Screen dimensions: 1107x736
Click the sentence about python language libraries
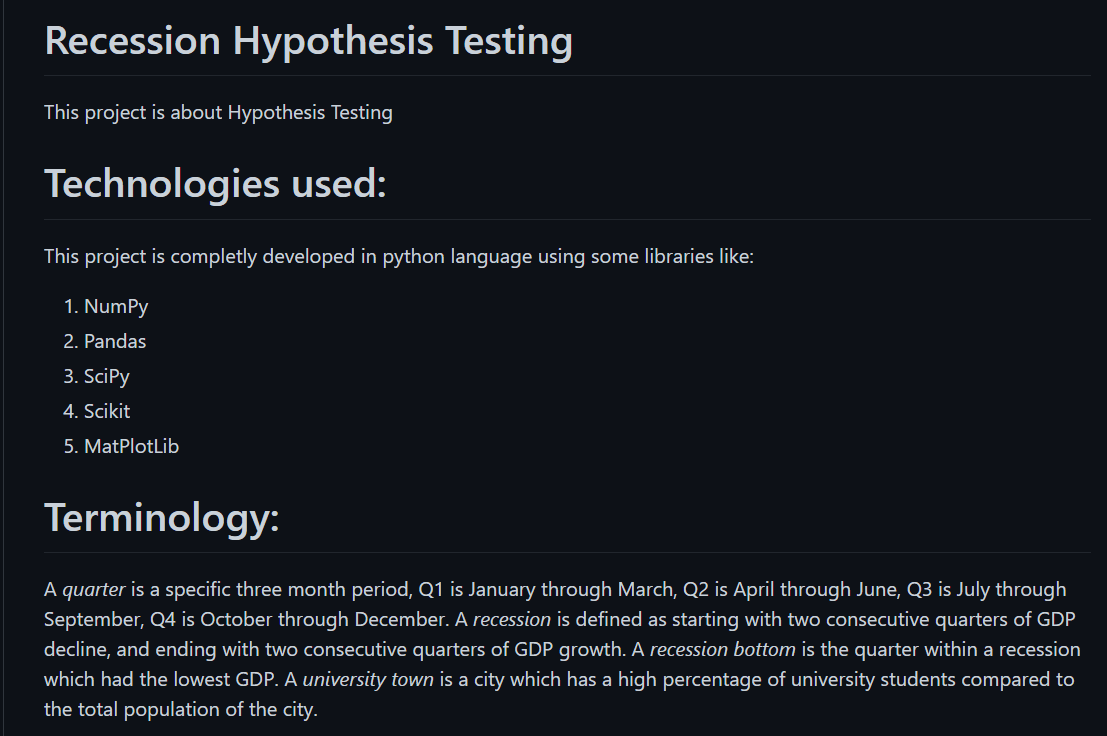pyautogui.click(x=399, y=257)
